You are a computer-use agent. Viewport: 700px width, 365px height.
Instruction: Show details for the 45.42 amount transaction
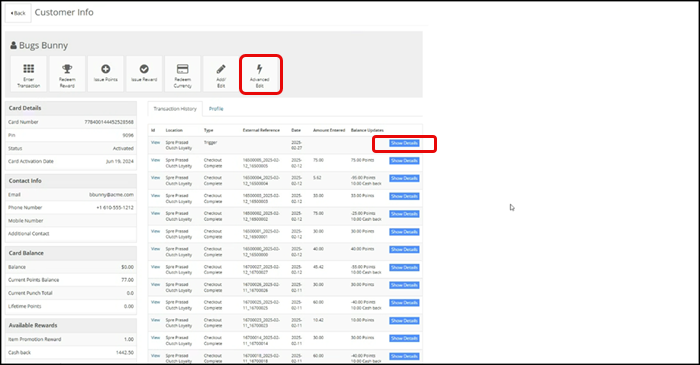click(x=404, y=267)
